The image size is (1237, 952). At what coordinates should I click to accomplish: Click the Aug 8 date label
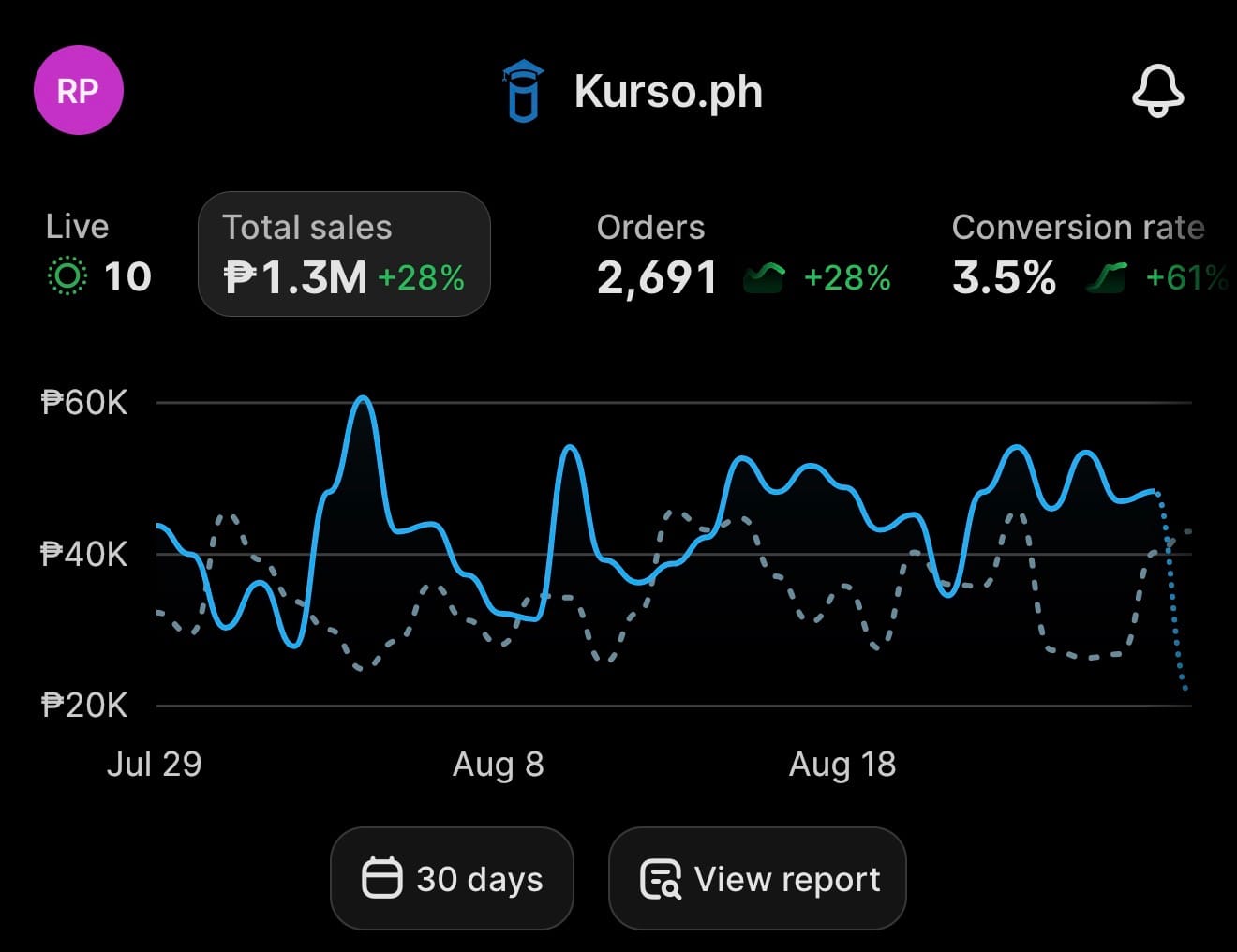[x=499, y=765]
